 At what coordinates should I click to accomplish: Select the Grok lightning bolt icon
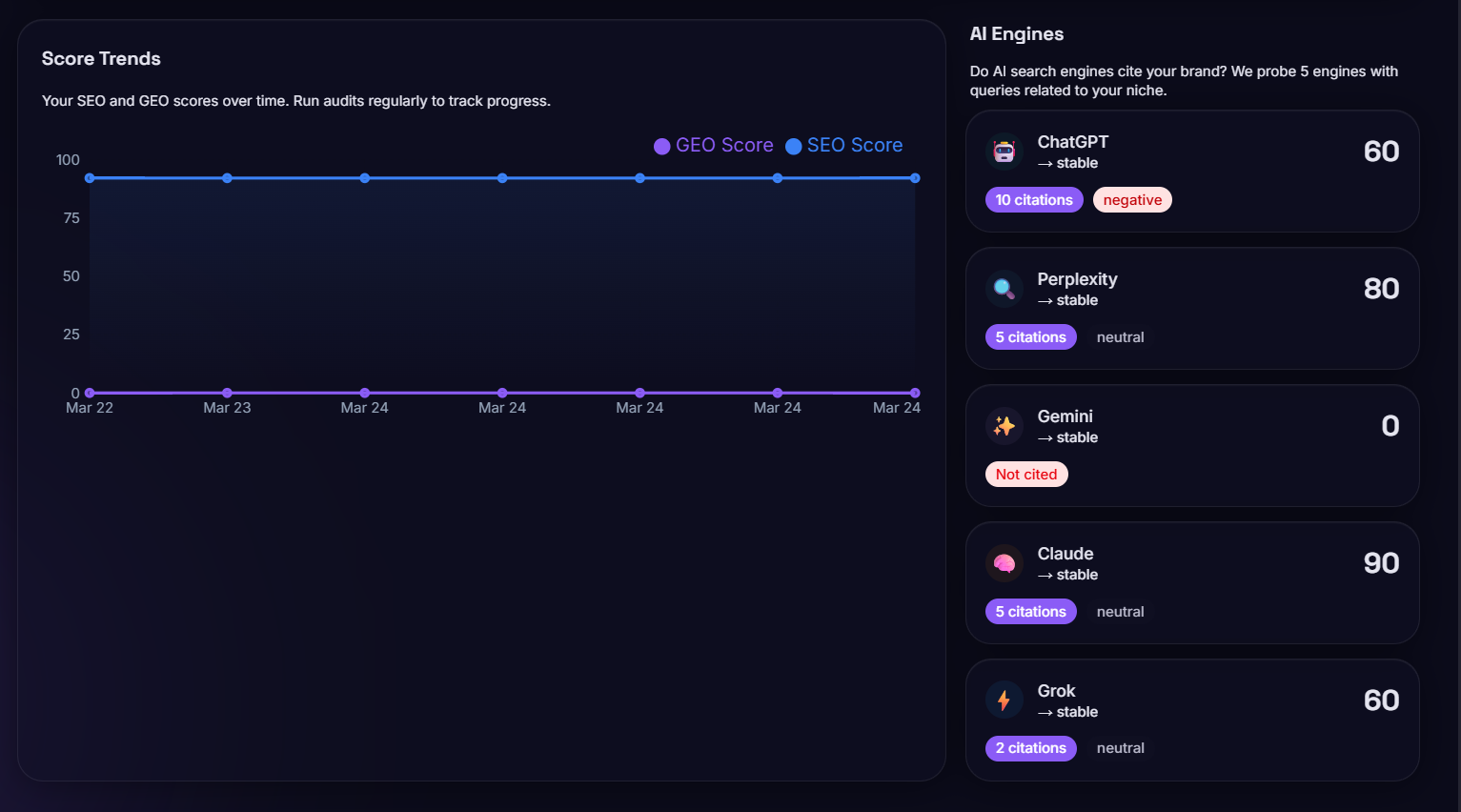click(x=1004, y=700)
